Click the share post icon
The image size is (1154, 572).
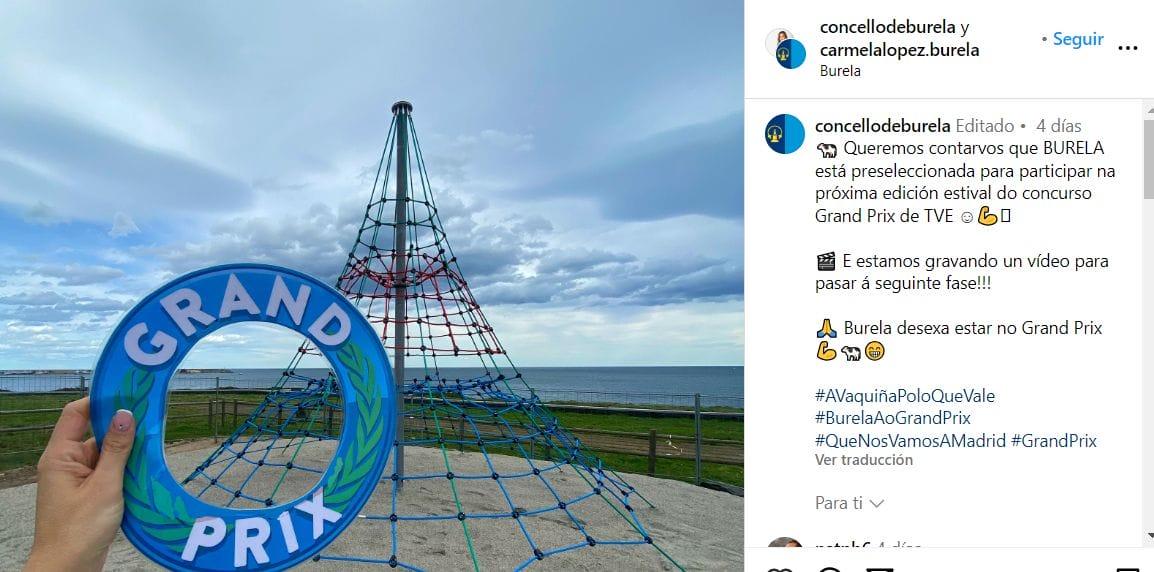pyautogui.click(x=878, y=569)
